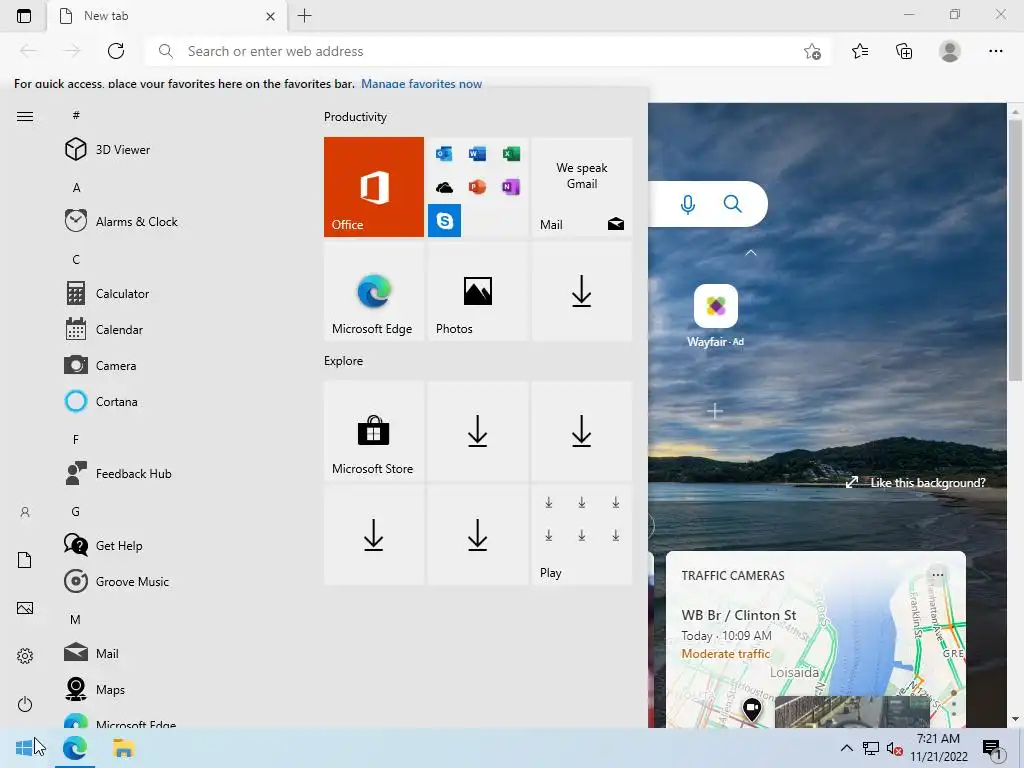The width and height of the screenshot is (1024, 768).
Task: Open the Play folder tile
Action: pos(582,535)
